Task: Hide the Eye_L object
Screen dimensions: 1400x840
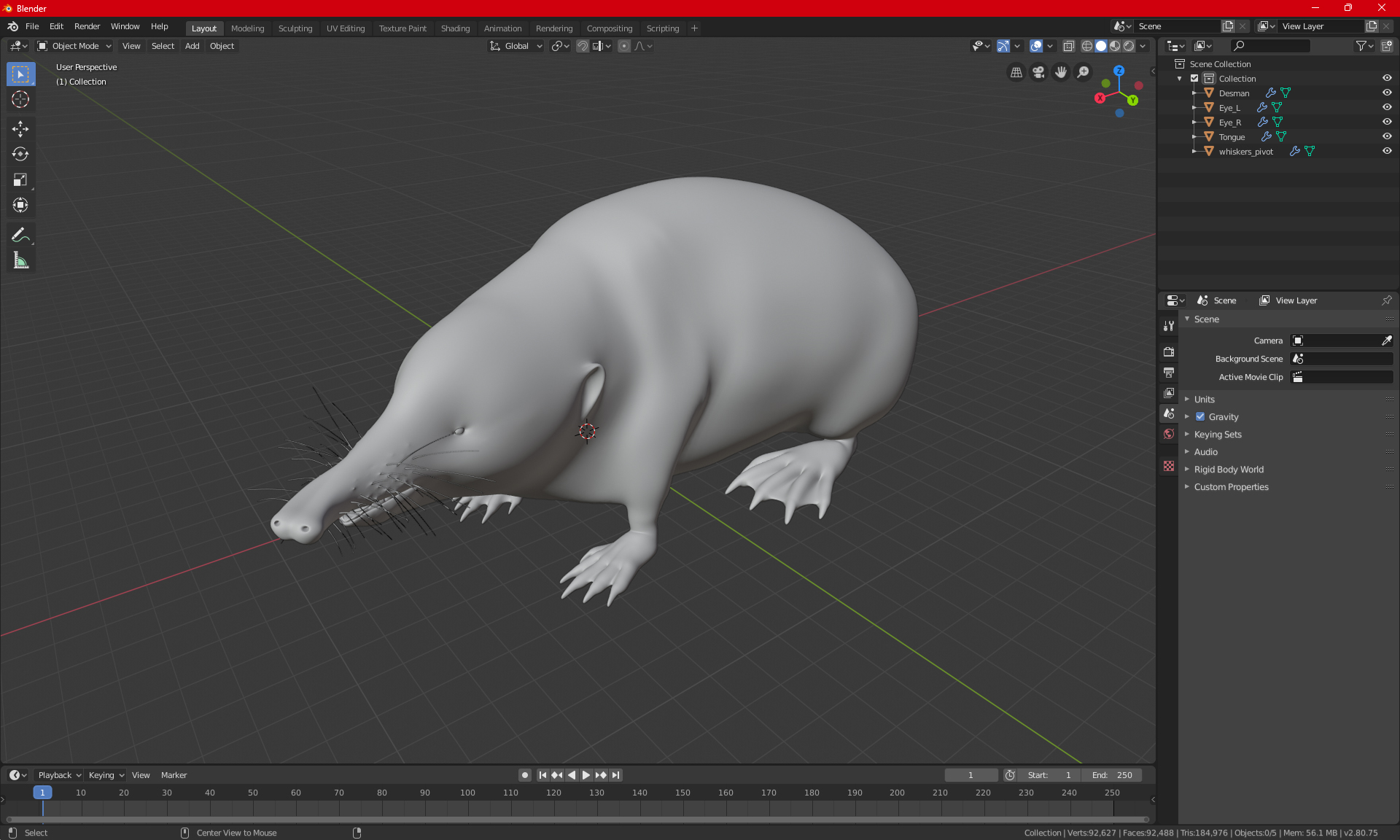Action: [1387, 107]
